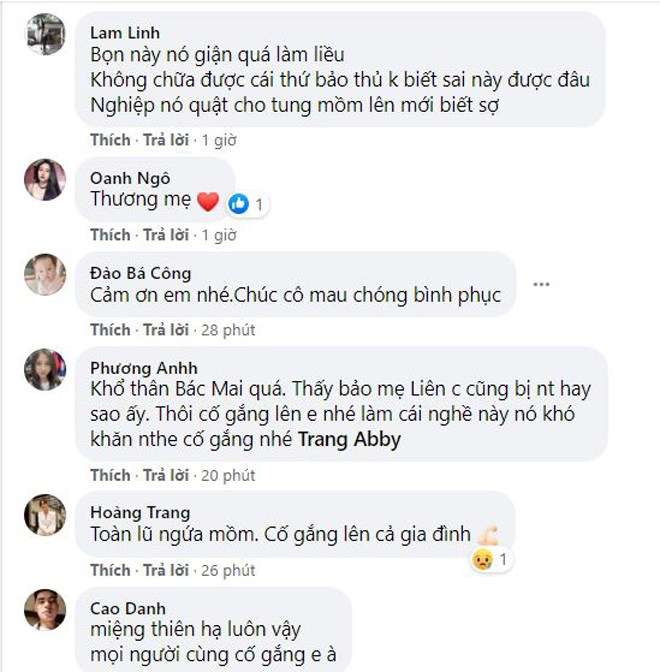The height and width of the screenshot is (672, 660).
Task: Toggle Thích on Phương Anhh's comment
Action: [x=110, y=474]
